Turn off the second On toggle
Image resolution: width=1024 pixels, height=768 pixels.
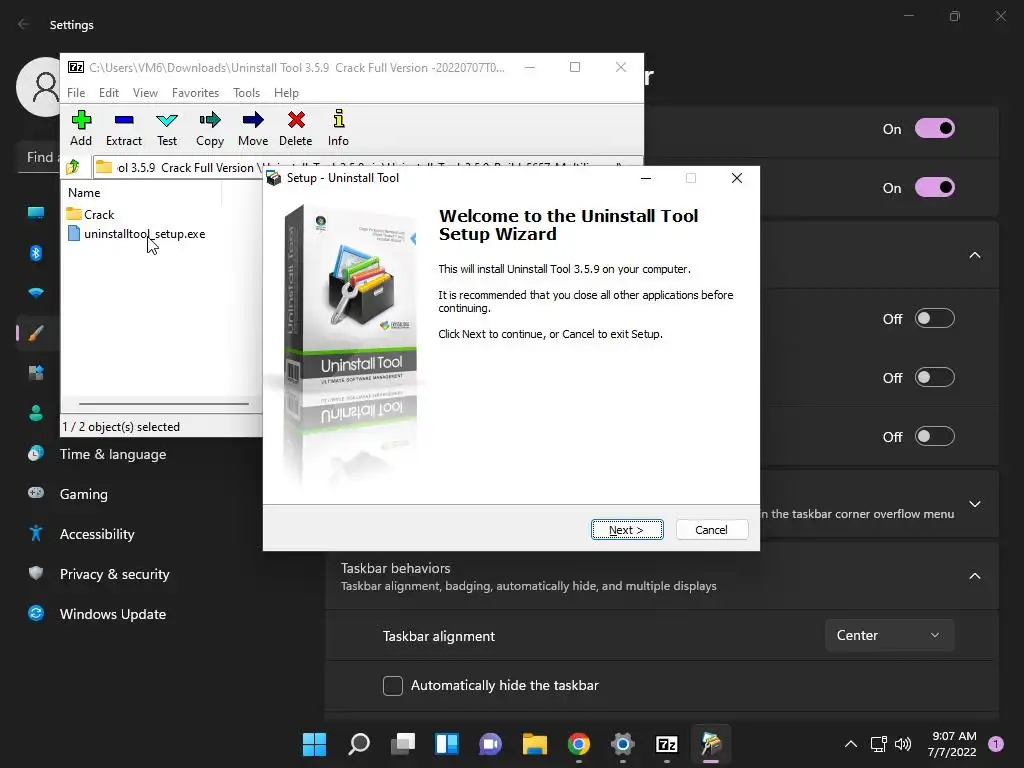pos(935,187)
